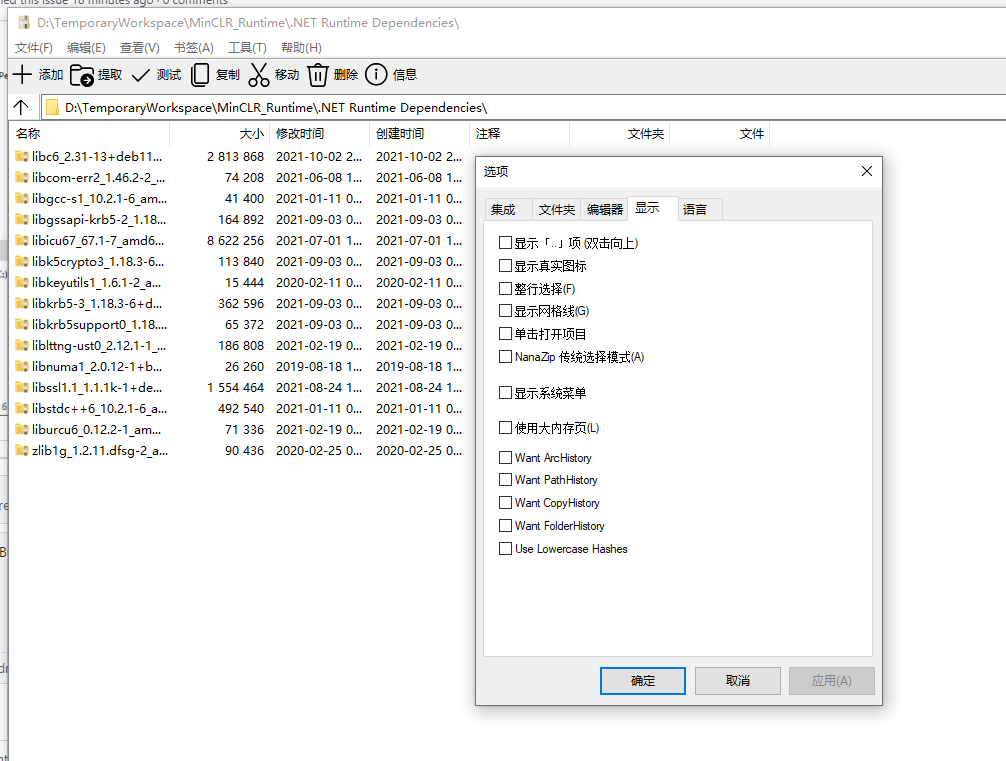Select the 显示 tab
The width and height of the screenshot is (1006, 761).
[652, 209]
